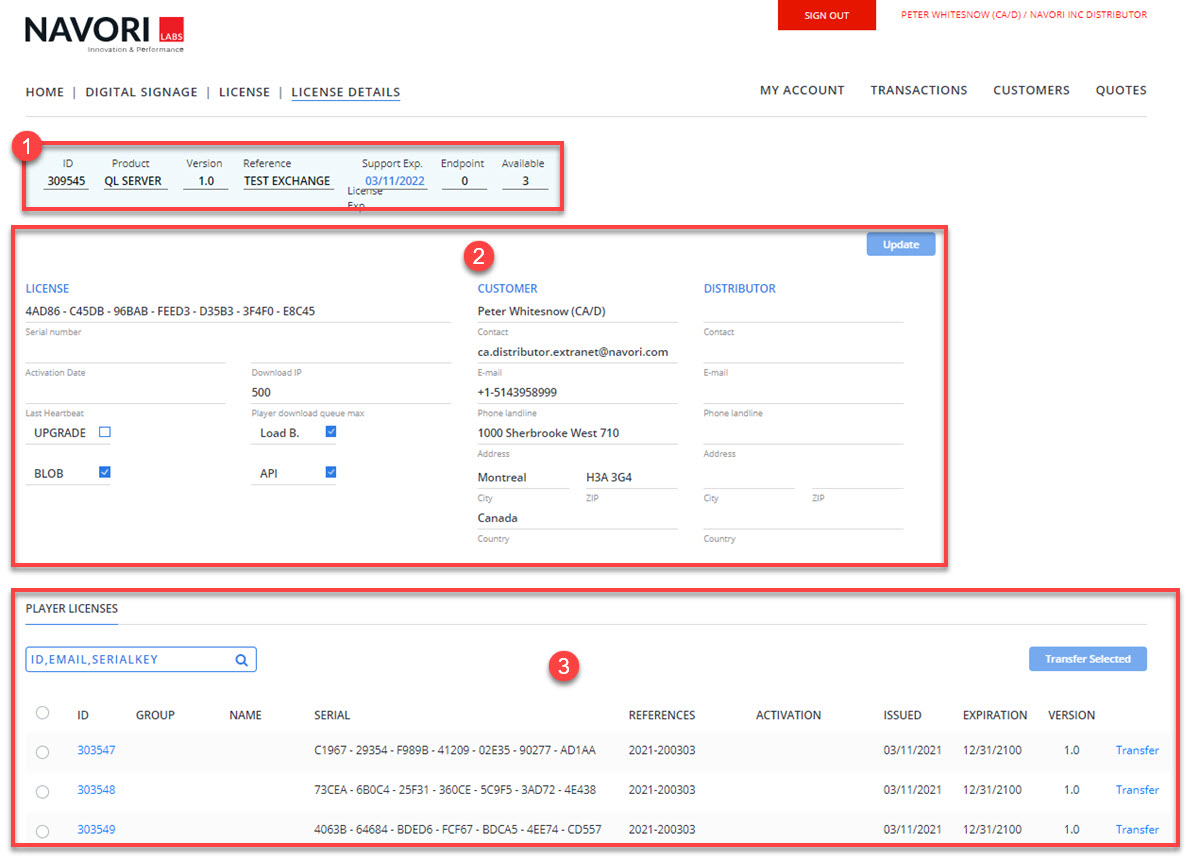Enable the UPGRADE checkbox

[x=104, y=433]
